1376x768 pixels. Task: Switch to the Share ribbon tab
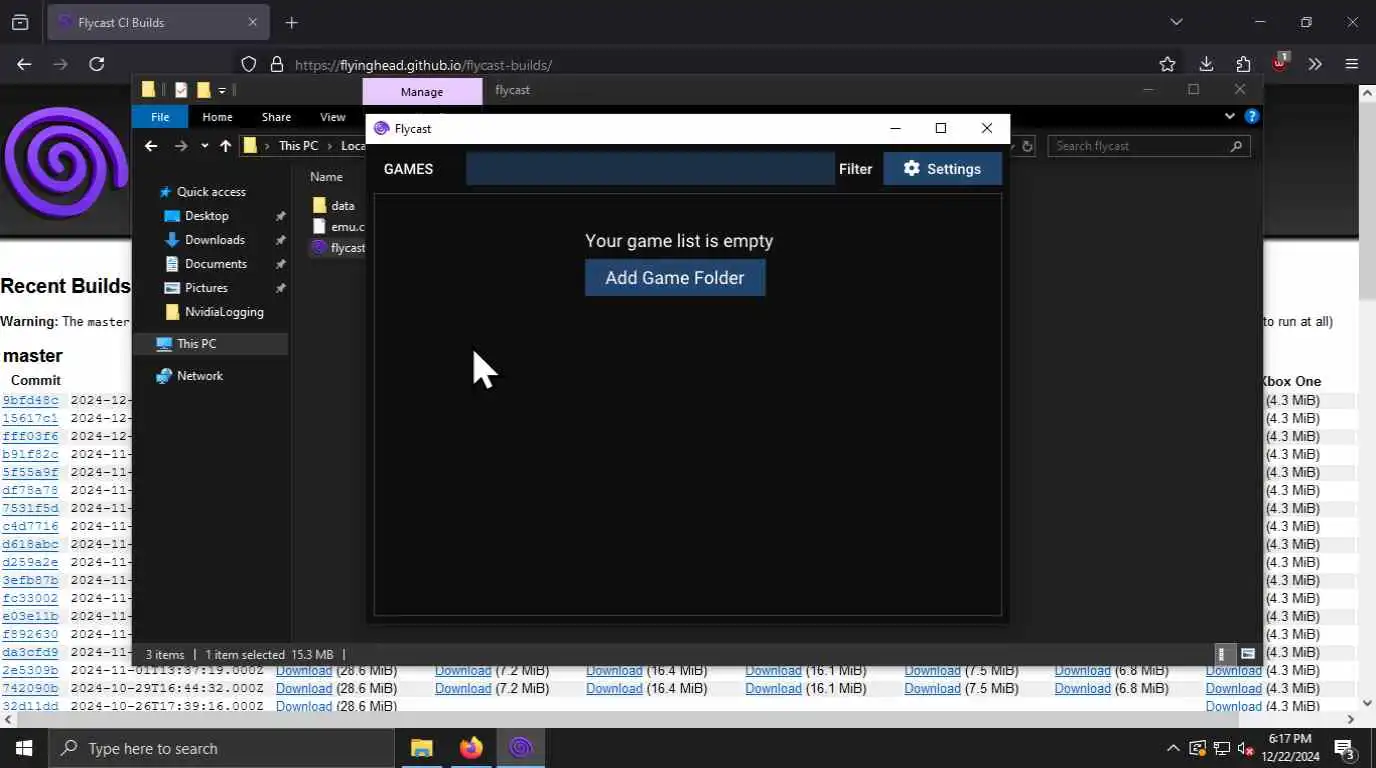276,117
